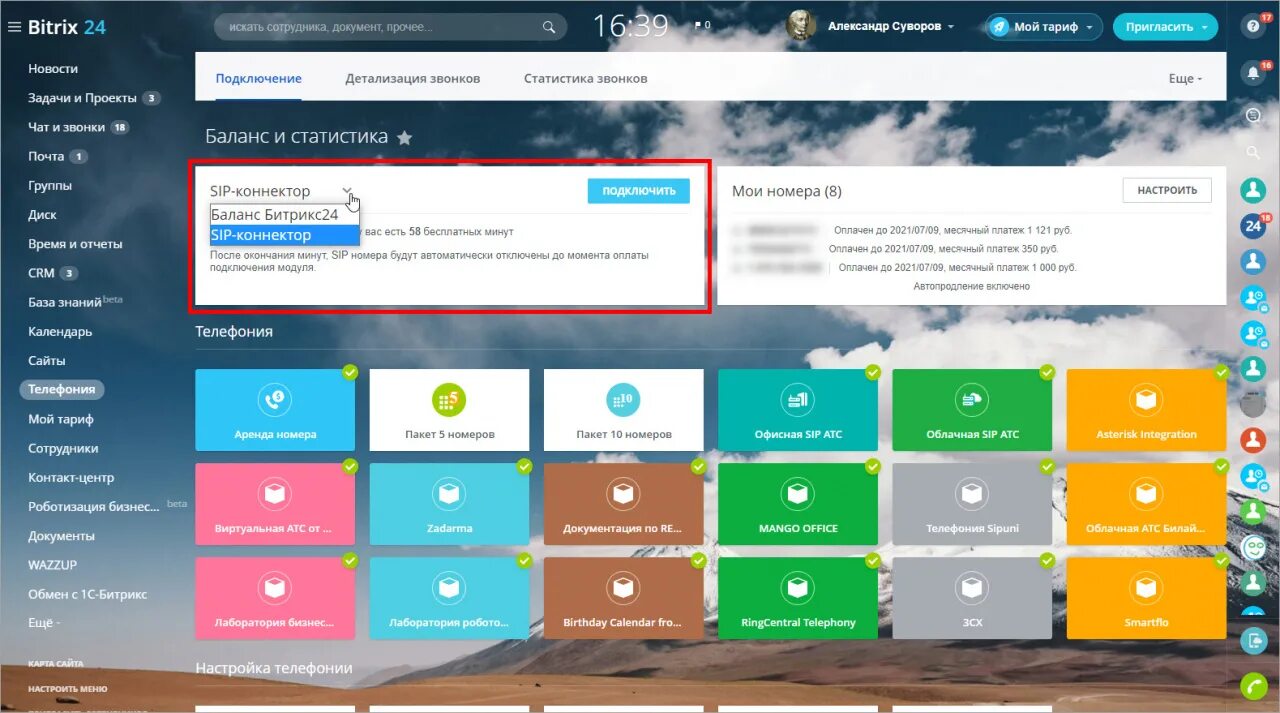Image resolution: width=1280 pixels, height=713 pixels.
Task: Open the Пакет 10 номеров tile
Action: (x=623, y=410)
